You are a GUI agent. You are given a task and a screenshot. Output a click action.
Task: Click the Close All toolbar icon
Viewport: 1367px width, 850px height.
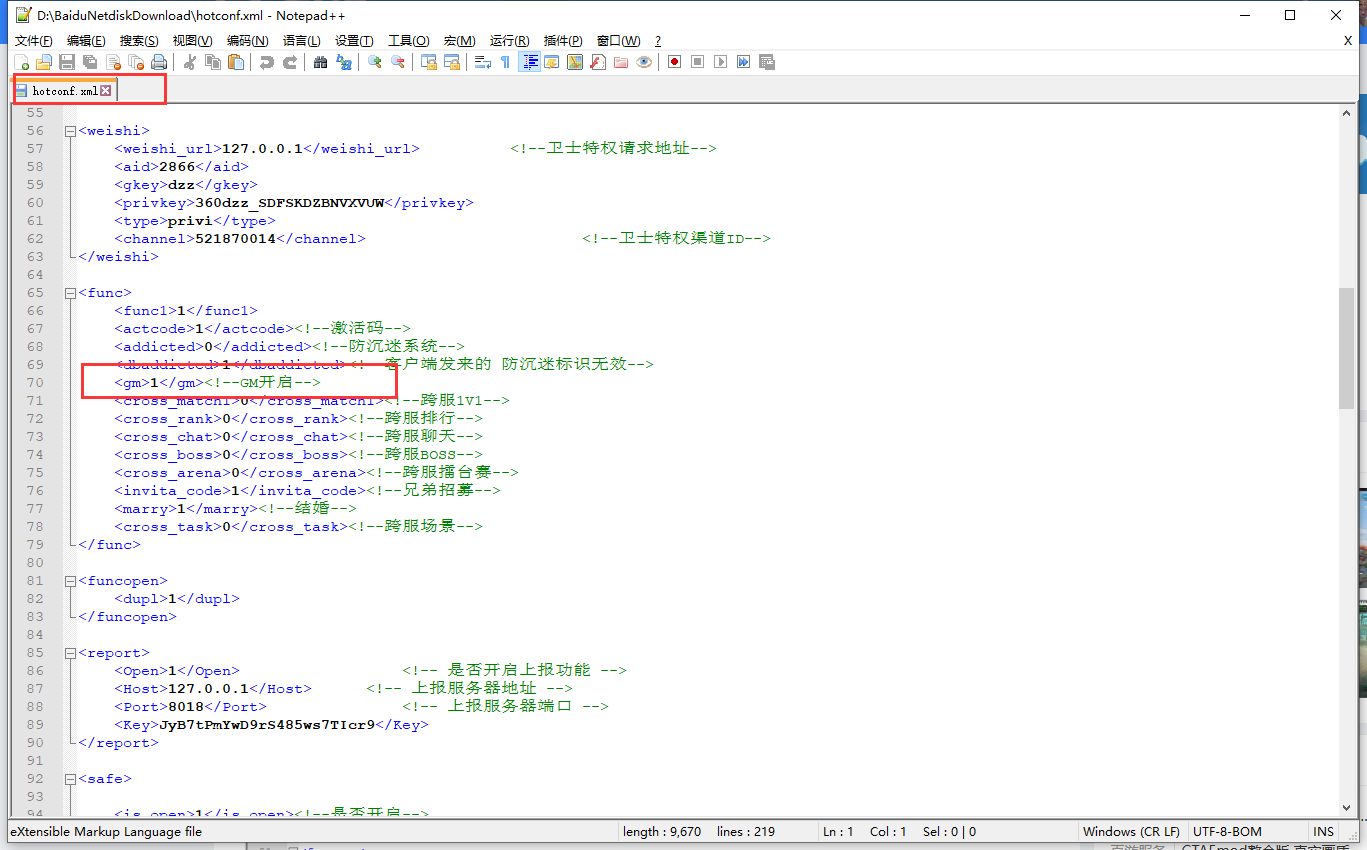136,62
